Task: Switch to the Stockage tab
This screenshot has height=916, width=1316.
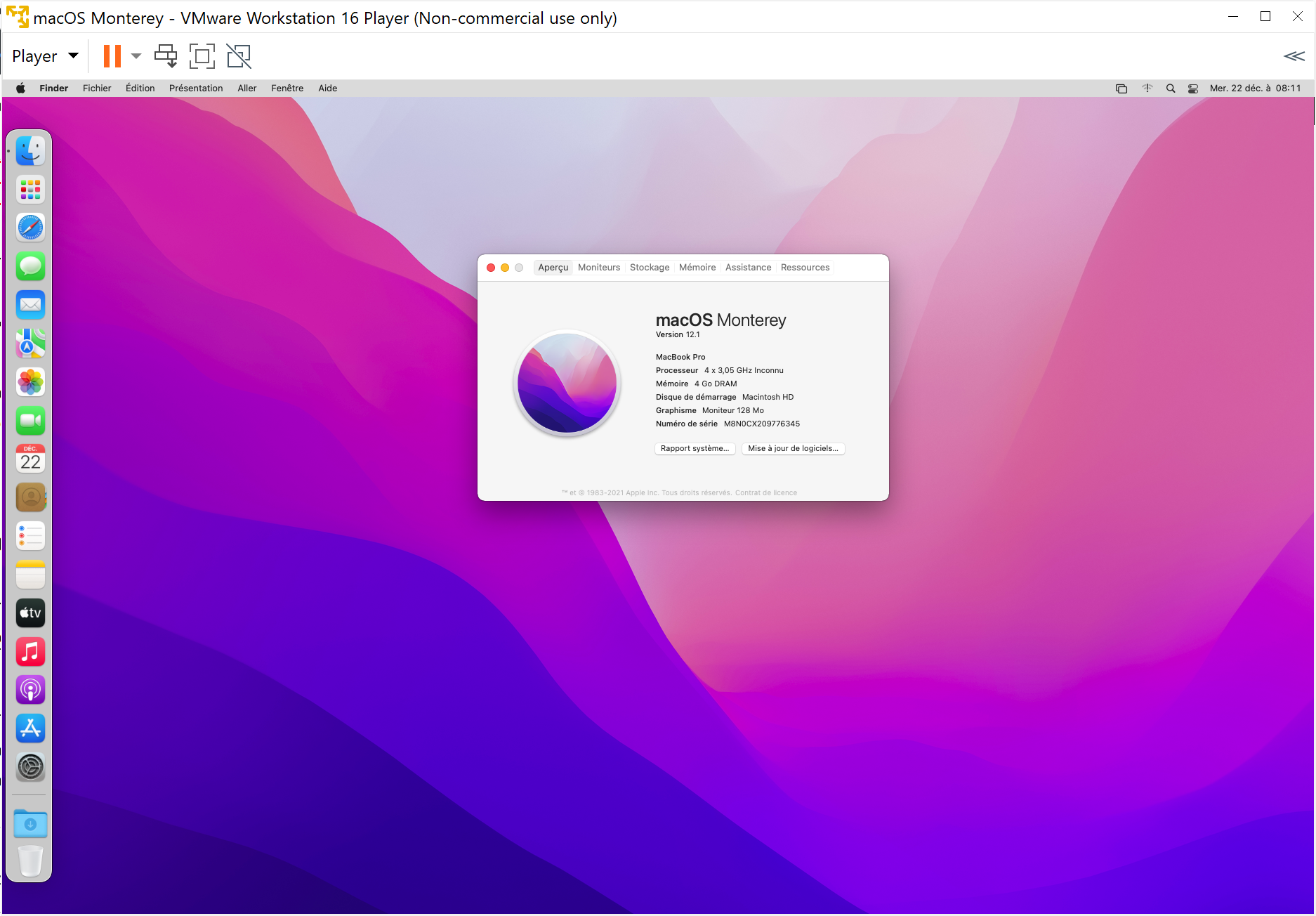Action: pyautogui.click(x=649, y=268)
